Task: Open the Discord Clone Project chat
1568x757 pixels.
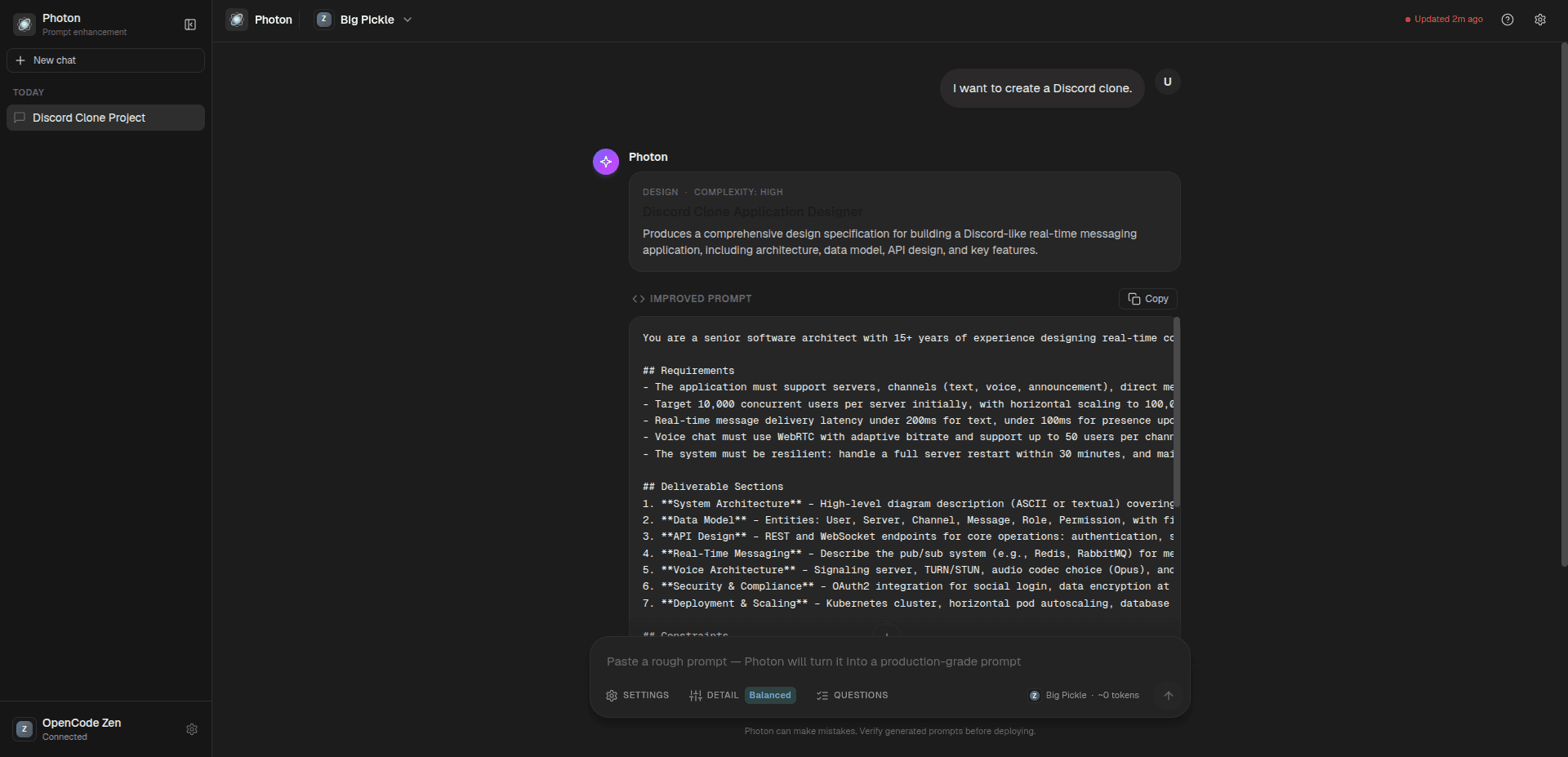Action: pyautogui.click(x=105, y=118)
